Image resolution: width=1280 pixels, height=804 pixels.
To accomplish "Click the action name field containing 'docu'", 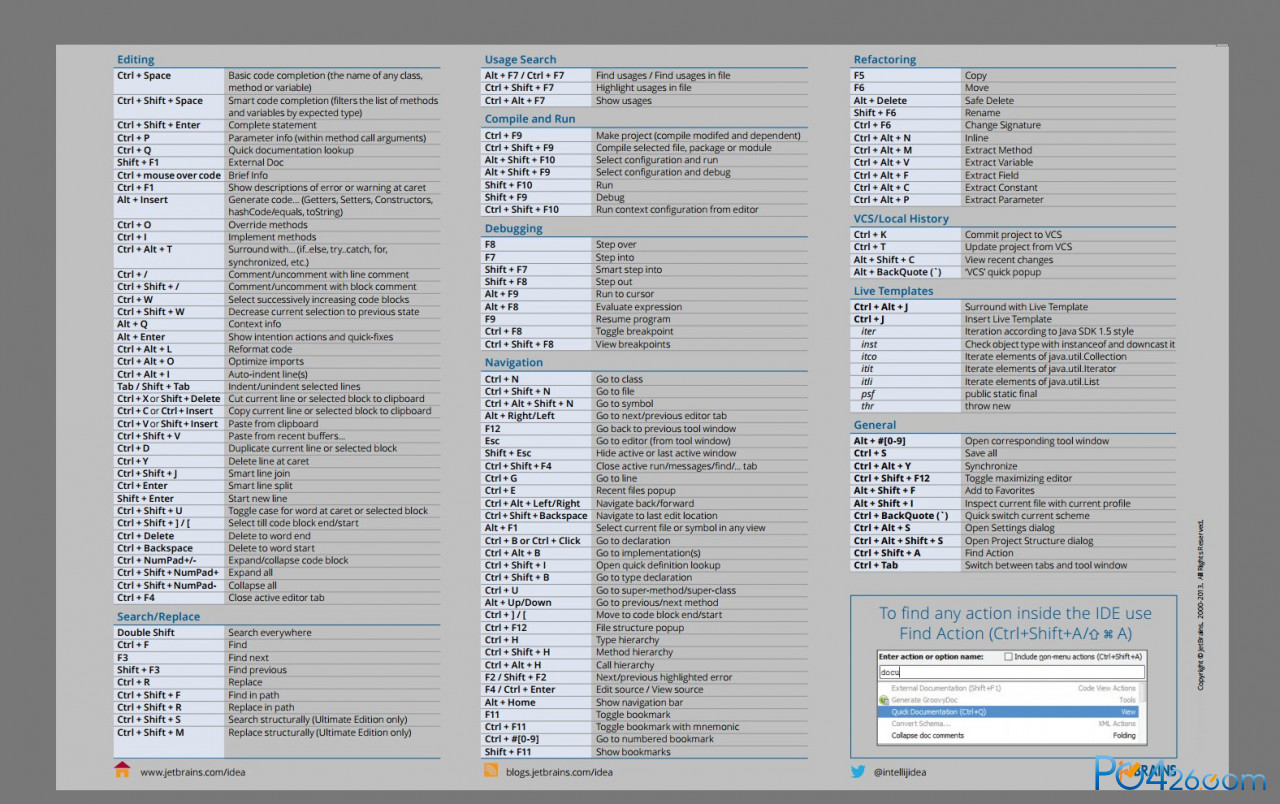I will tap(1011, 672).
